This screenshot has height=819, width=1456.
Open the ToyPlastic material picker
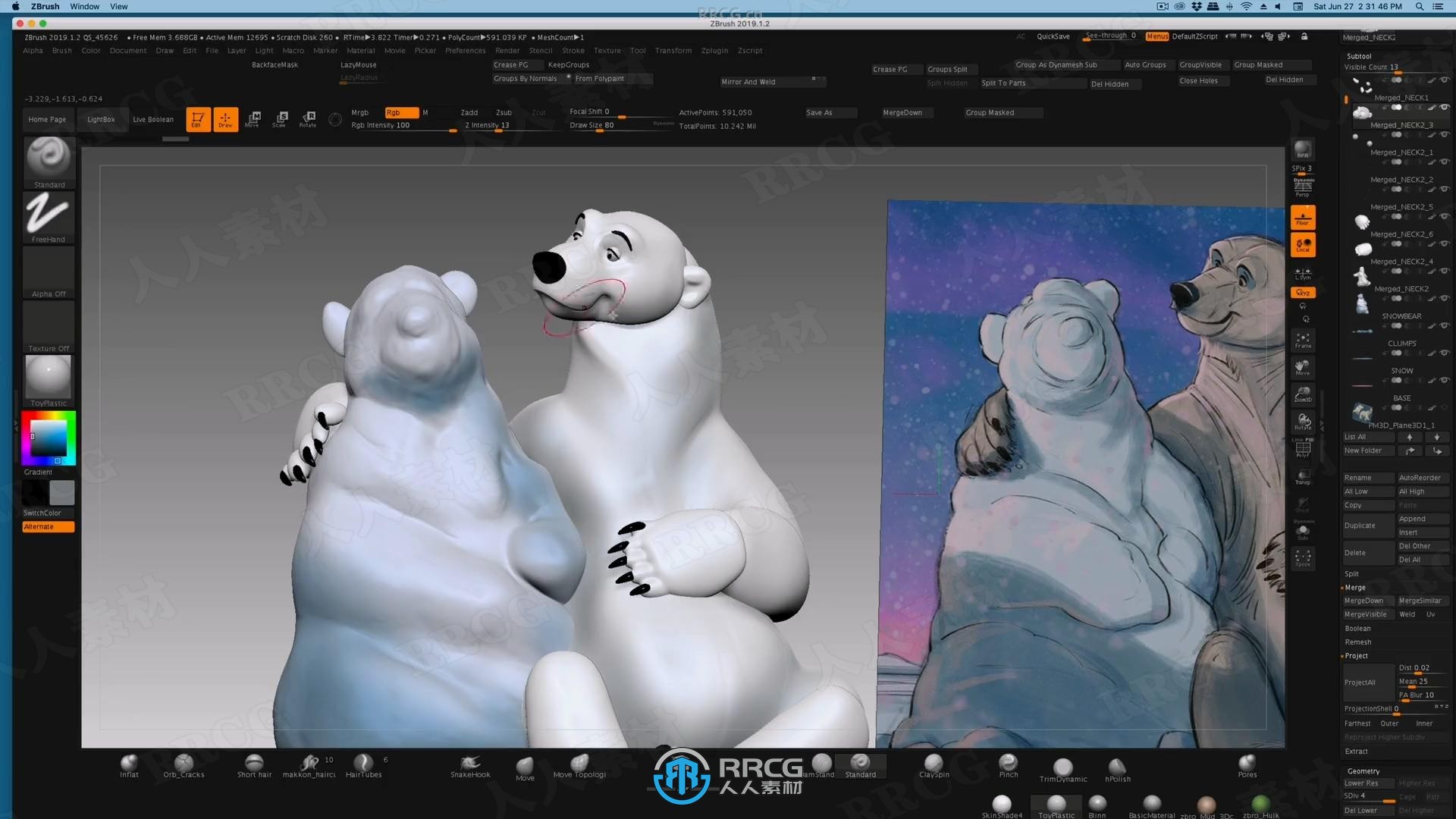pyautogui.click(x=49, y=381)
